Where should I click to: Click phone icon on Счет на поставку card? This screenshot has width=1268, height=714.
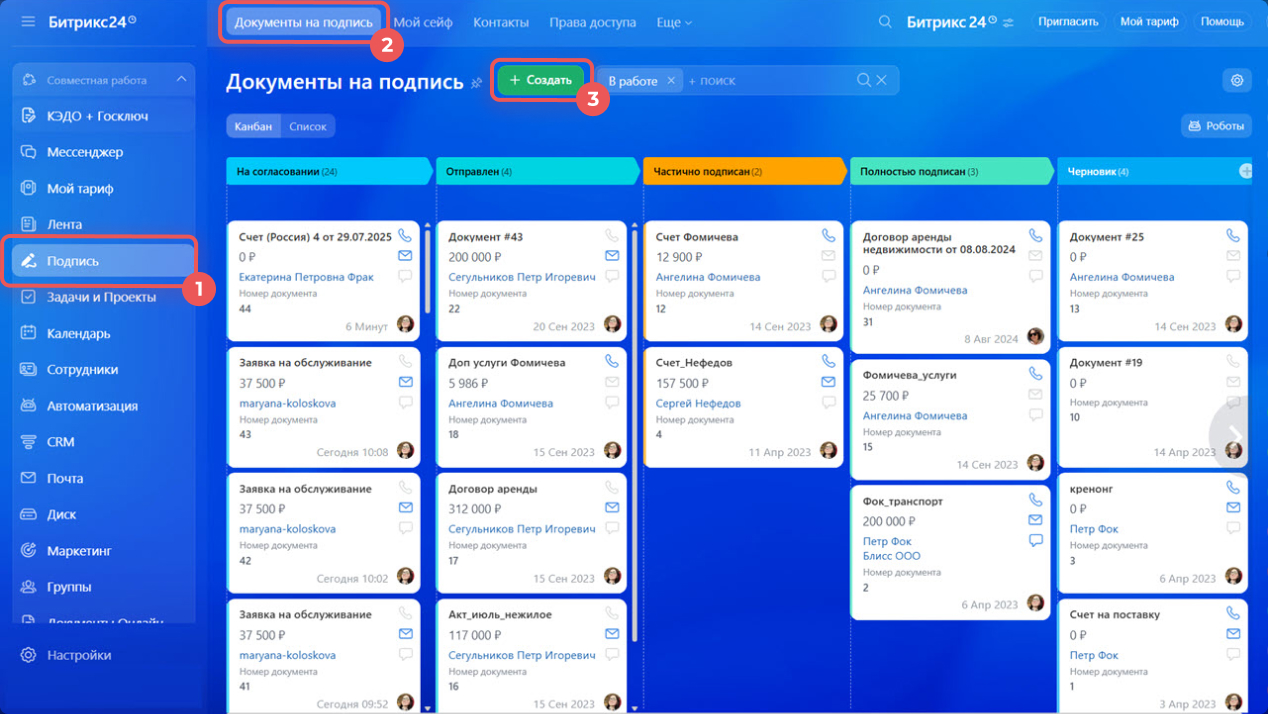pyautogui.click(x=1233, y=614)
